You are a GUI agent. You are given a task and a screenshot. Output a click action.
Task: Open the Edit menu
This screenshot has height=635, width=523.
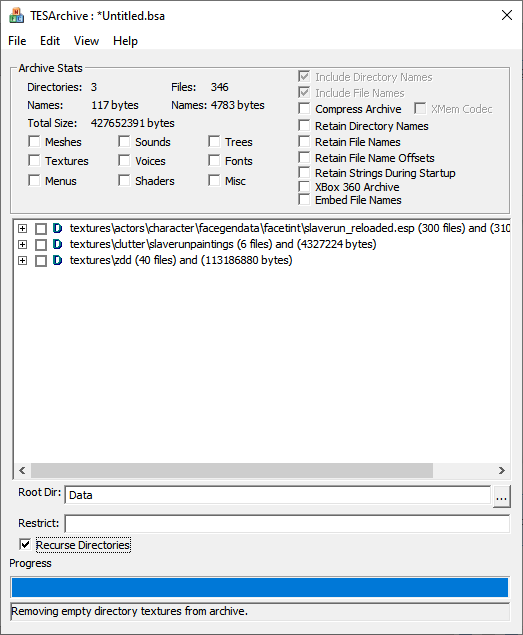[50, 41]
